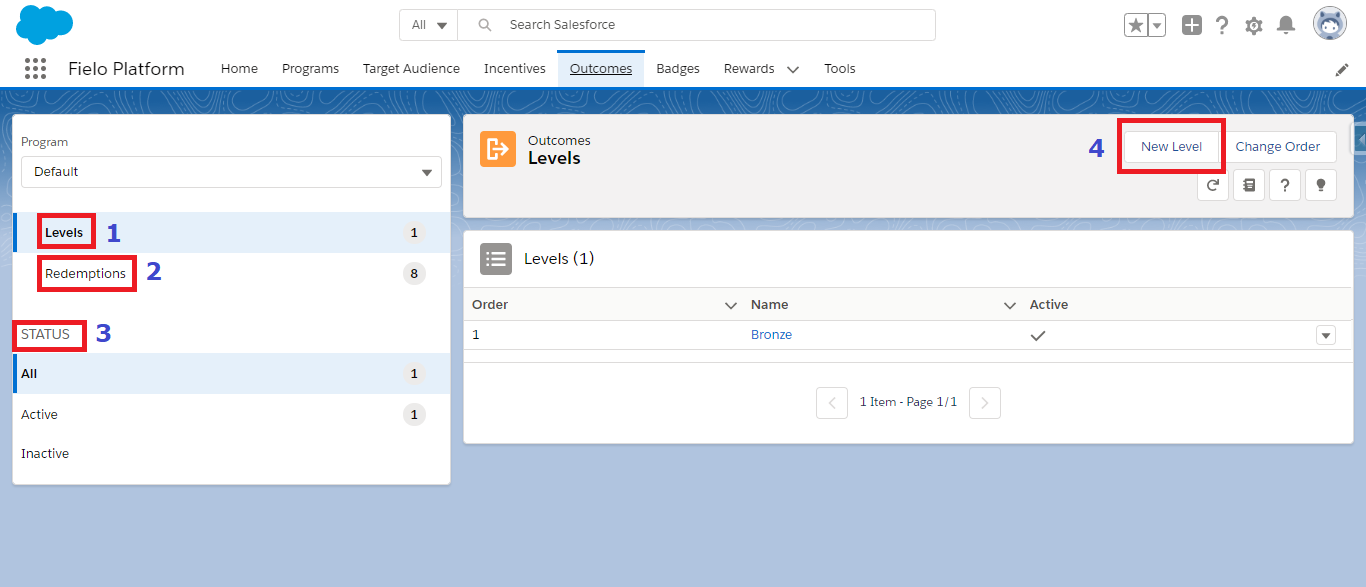Open the documentation book icon button
The width and height of the screenshot is (1366, 587).
(x=1249, y=185)
